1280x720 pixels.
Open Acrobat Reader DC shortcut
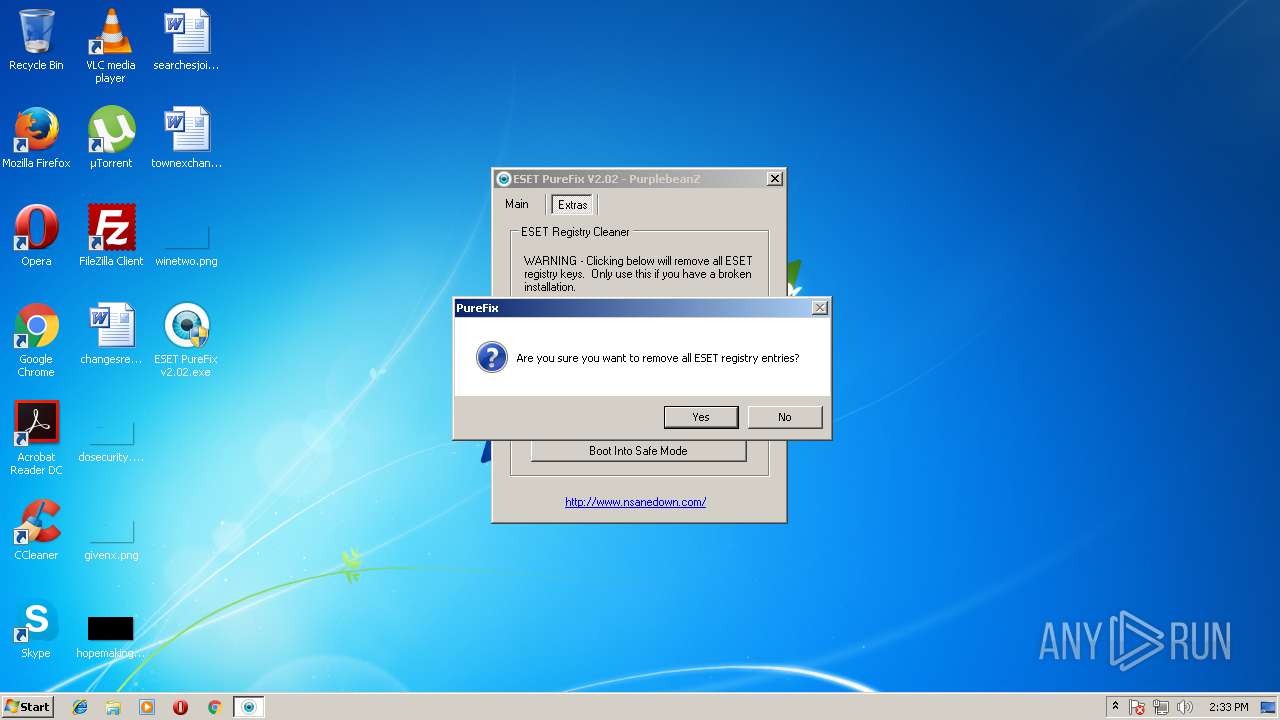tap(36, 438)
